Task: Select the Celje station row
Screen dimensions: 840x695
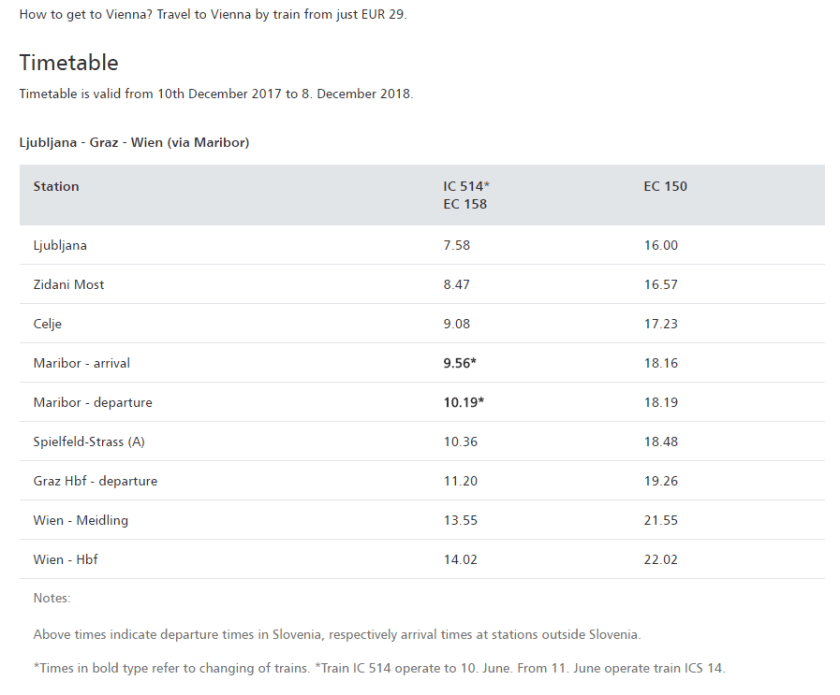Action: pos(49,324)
